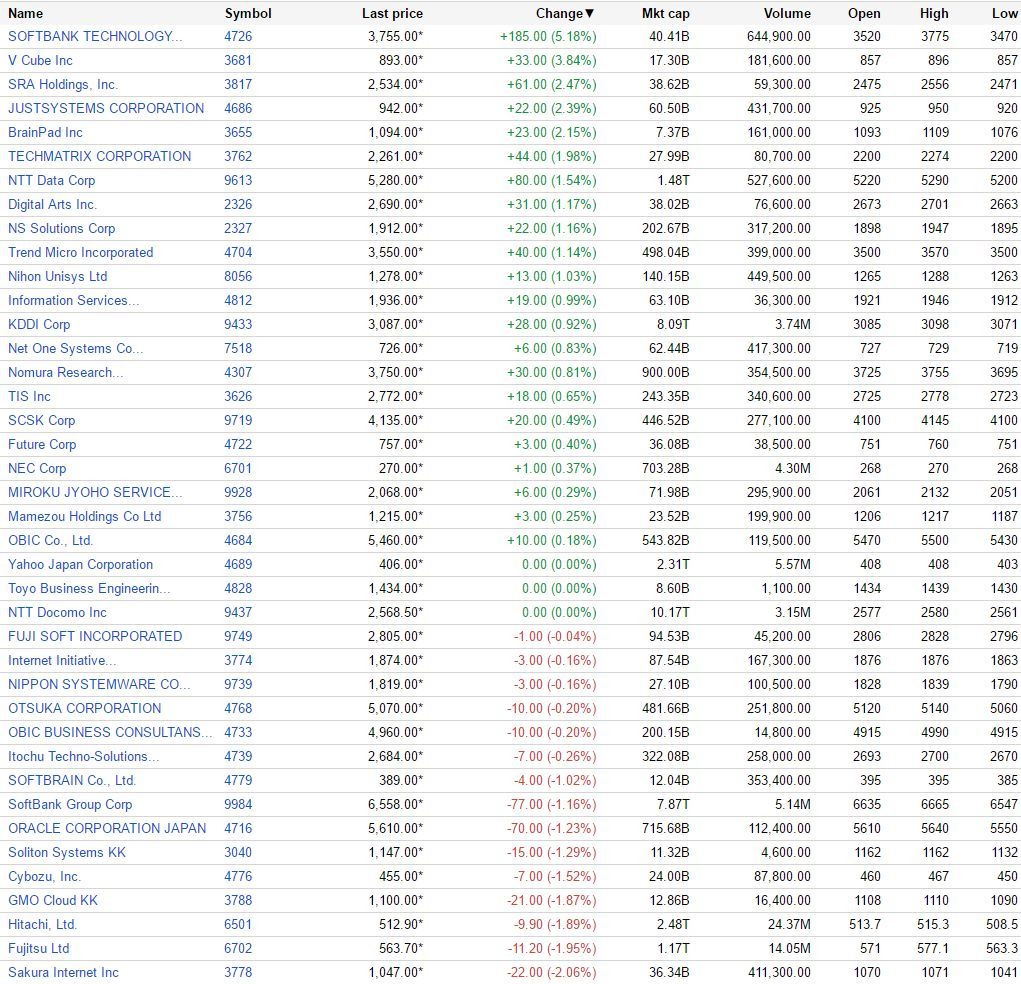The image size is (1021, 984).
Task: Open SoftBank Group Corp link
Action: pyautogui.click(x=70, y=805)
